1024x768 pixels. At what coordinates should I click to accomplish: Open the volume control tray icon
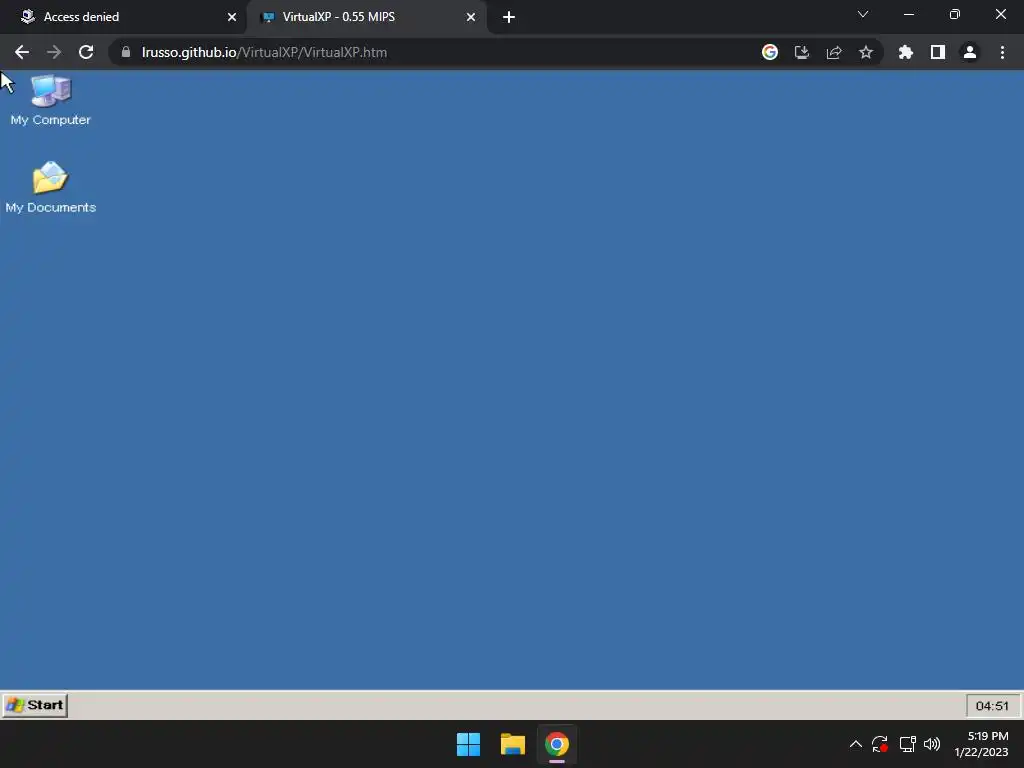click(x=932, y=744)
